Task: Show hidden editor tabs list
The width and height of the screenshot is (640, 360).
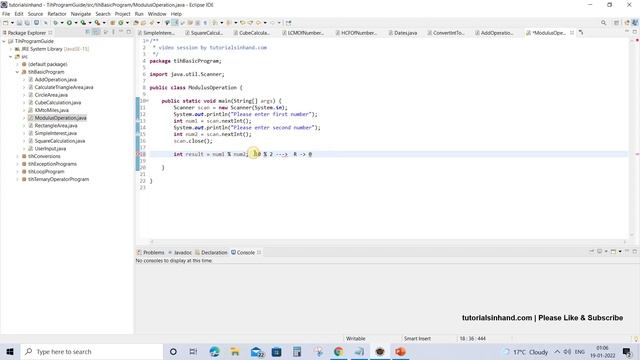Action: point(581,33)
